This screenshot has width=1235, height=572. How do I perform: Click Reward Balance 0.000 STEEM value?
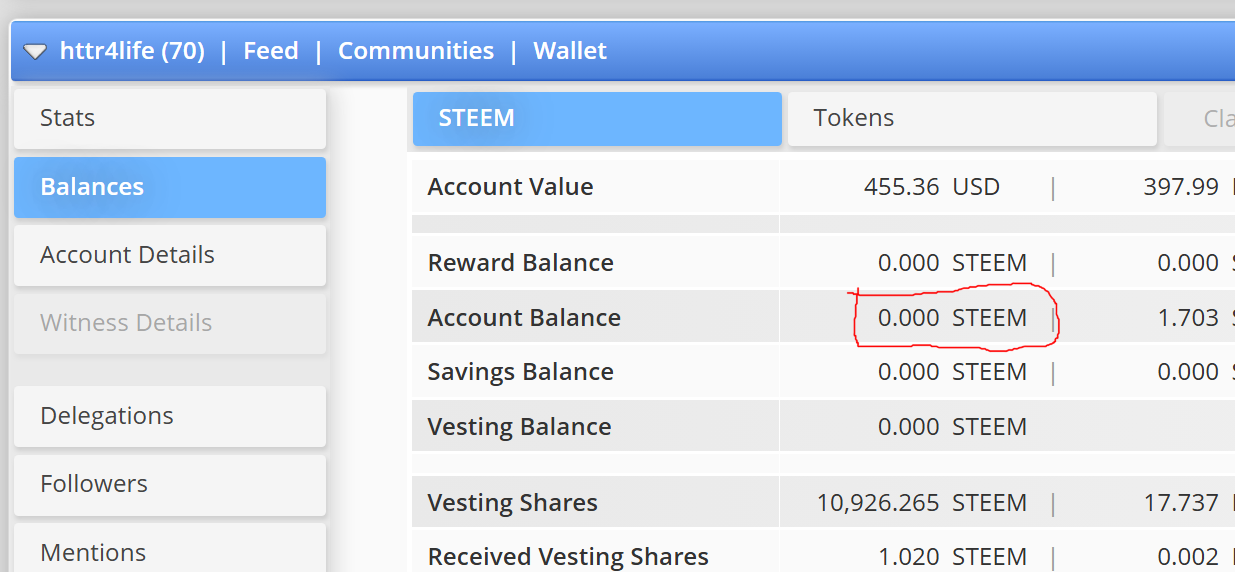click(952, 263)
